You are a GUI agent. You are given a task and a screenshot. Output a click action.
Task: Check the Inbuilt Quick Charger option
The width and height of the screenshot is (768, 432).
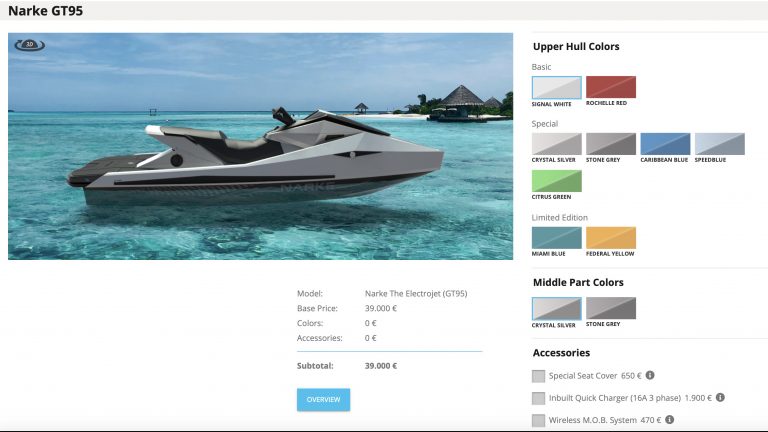click(538, 398)
